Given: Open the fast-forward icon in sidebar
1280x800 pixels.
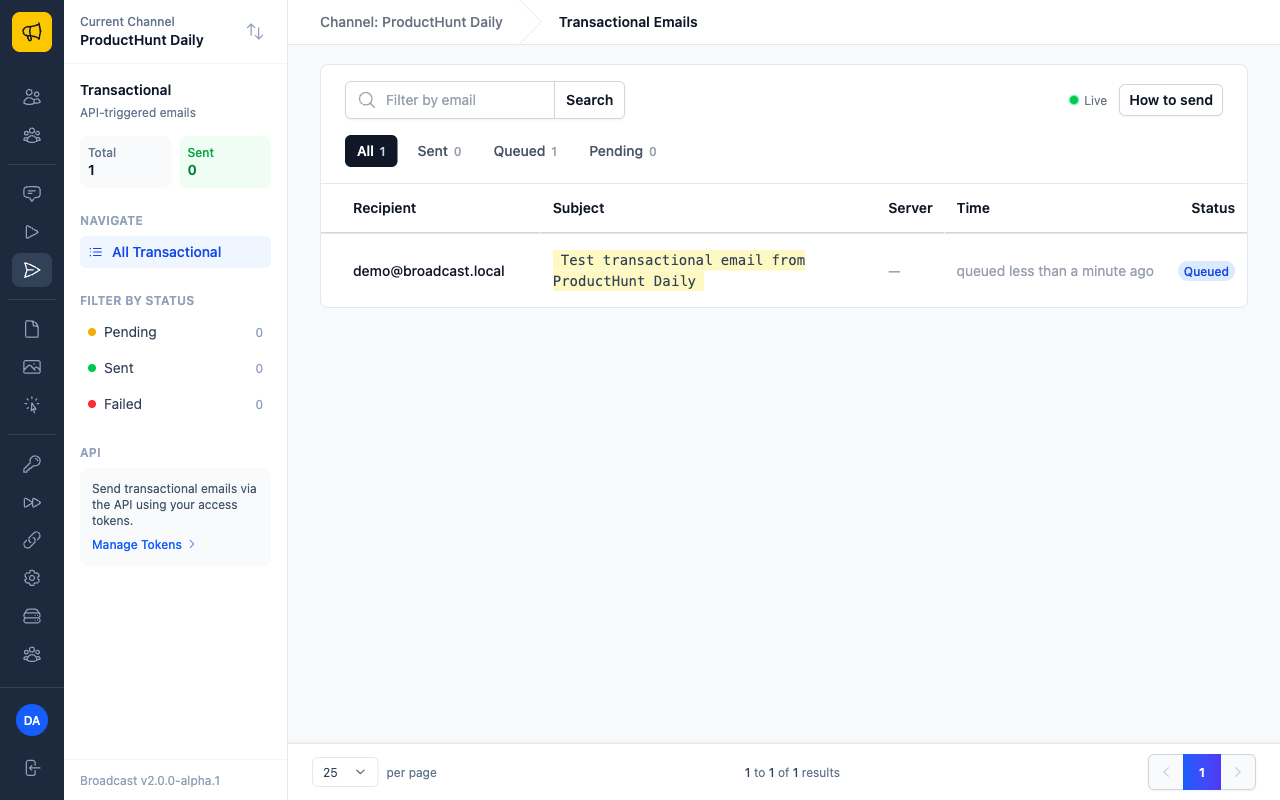Looking at the screenshot, I should 32,502.
